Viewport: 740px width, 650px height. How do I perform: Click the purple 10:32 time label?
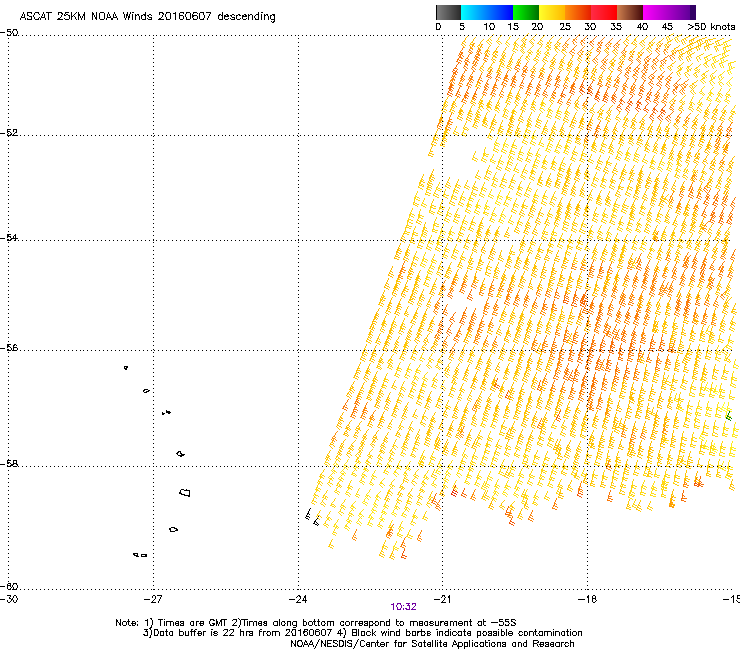coord(404,607)
